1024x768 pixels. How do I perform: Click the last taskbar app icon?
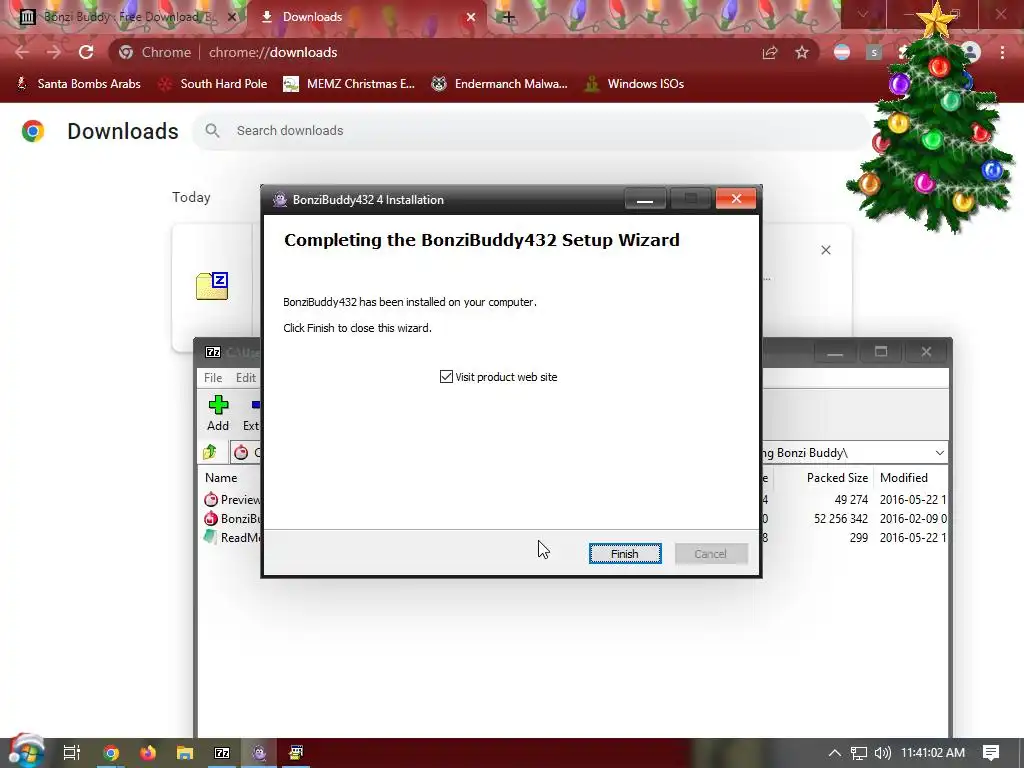point(296,753)
